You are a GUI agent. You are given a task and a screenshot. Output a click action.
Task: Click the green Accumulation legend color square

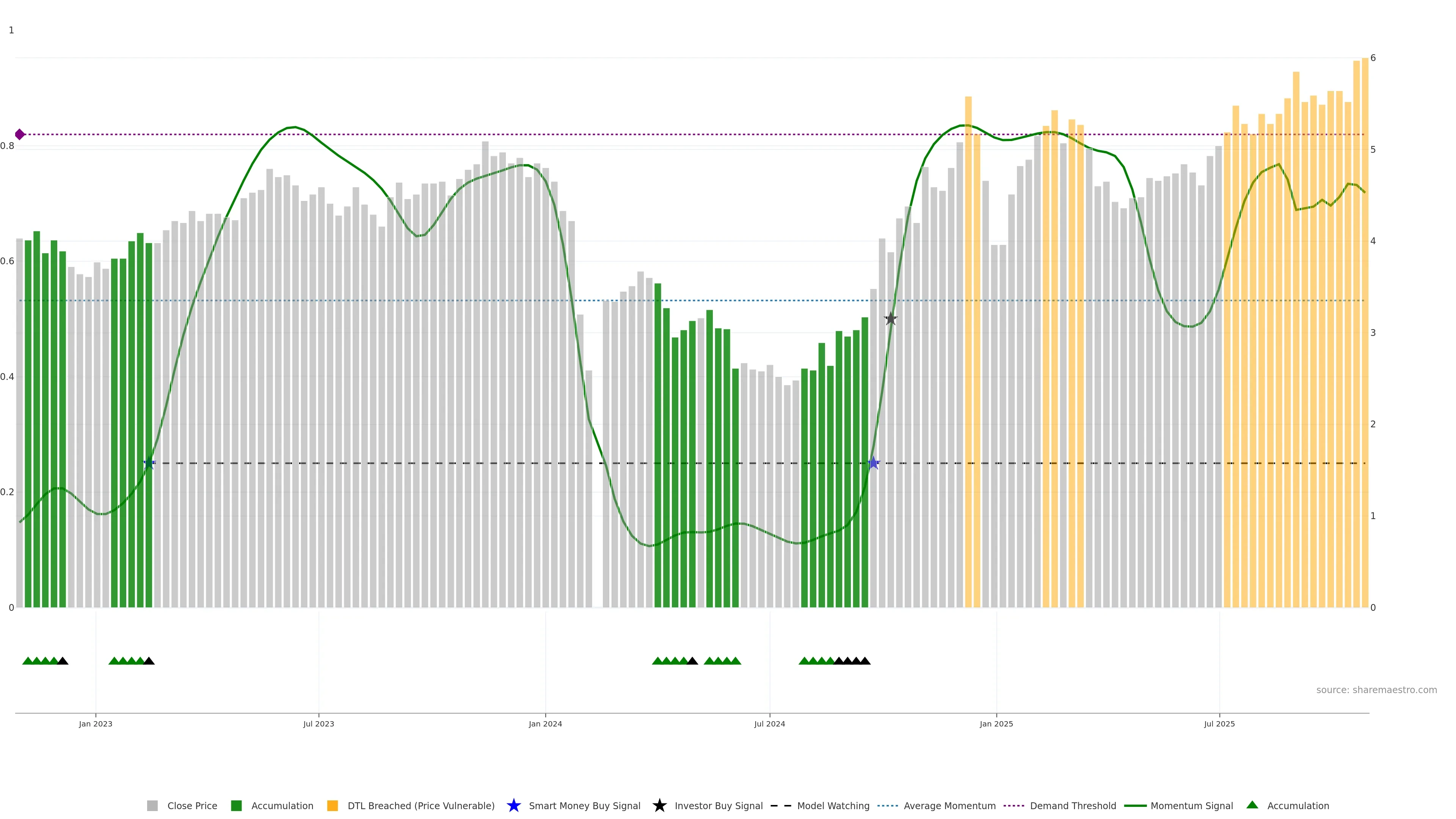236,805
